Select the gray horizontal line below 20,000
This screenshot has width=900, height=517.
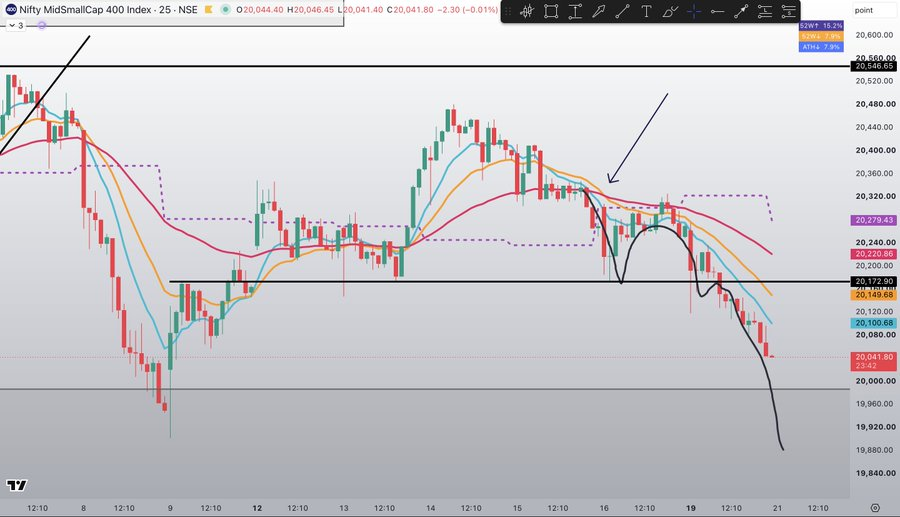pyautogui.click(x=425, y=389)
